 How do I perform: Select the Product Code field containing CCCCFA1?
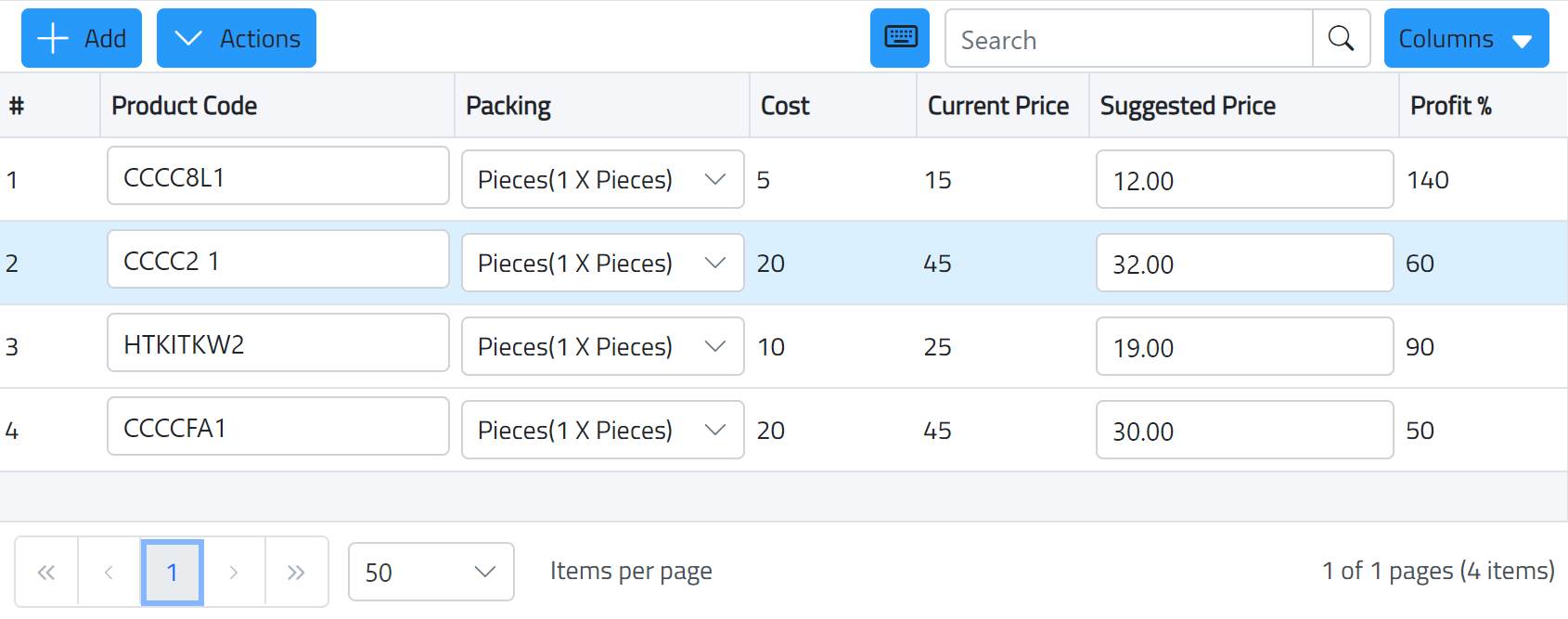[277, 426]
